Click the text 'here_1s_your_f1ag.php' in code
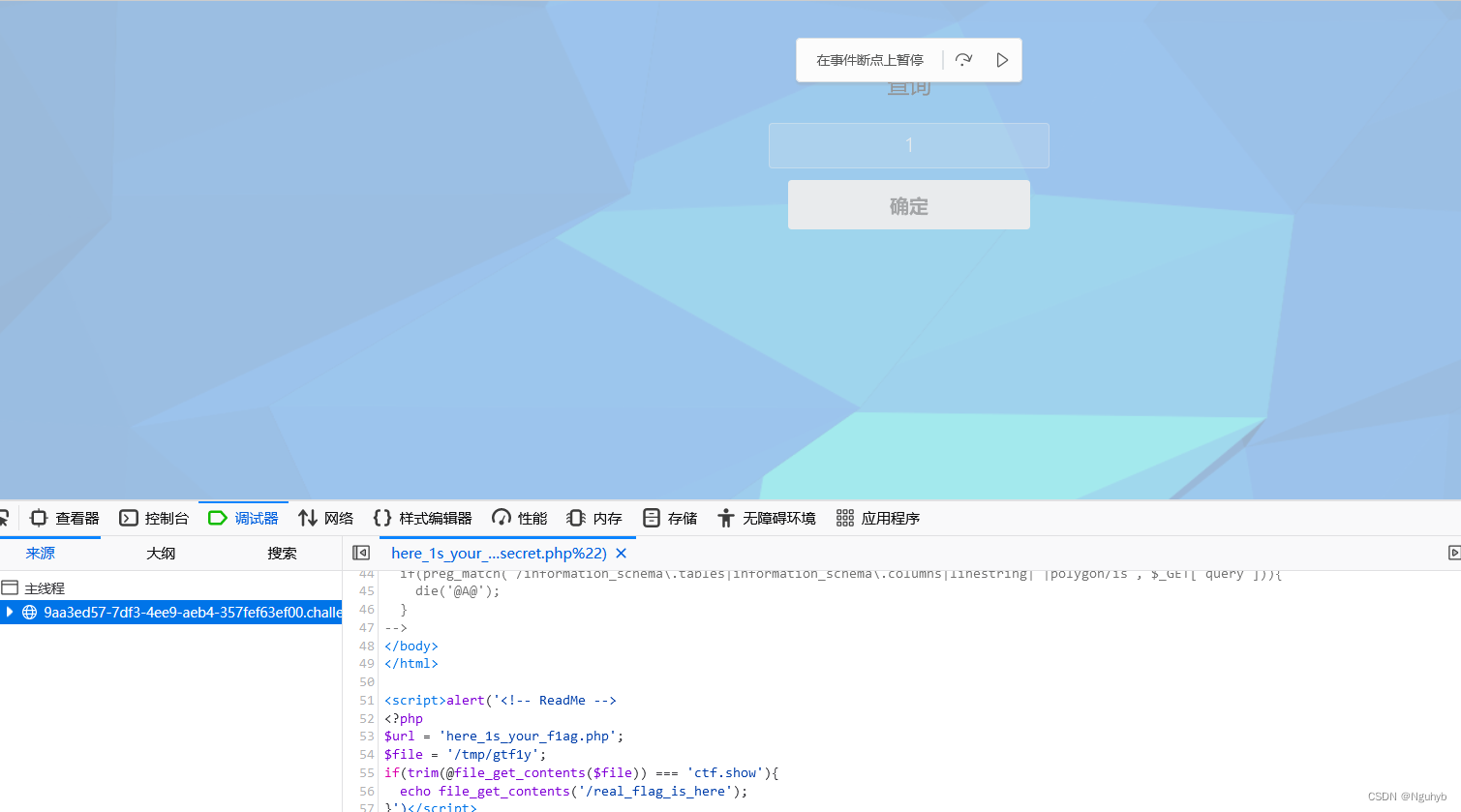 tap(528, 737)
